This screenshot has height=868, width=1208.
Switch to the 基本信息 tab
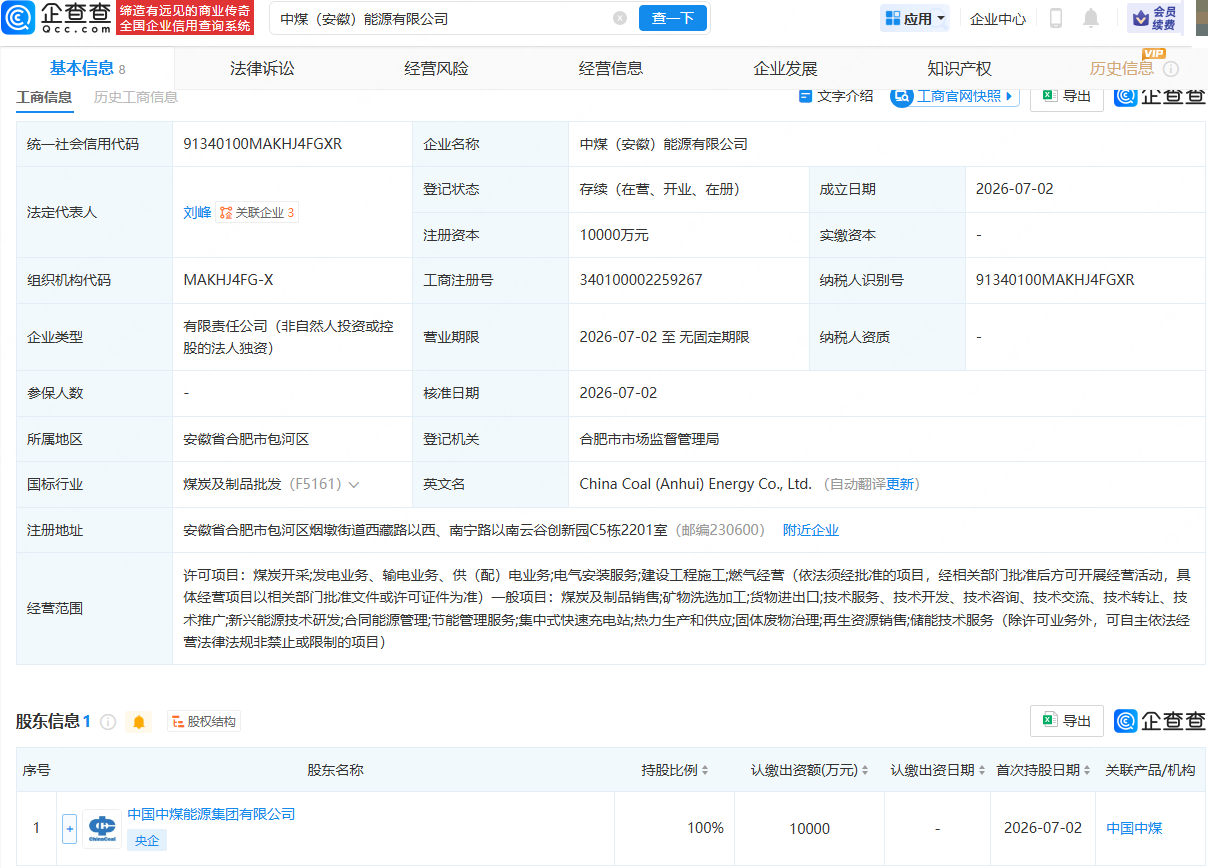tap(87, 68)
